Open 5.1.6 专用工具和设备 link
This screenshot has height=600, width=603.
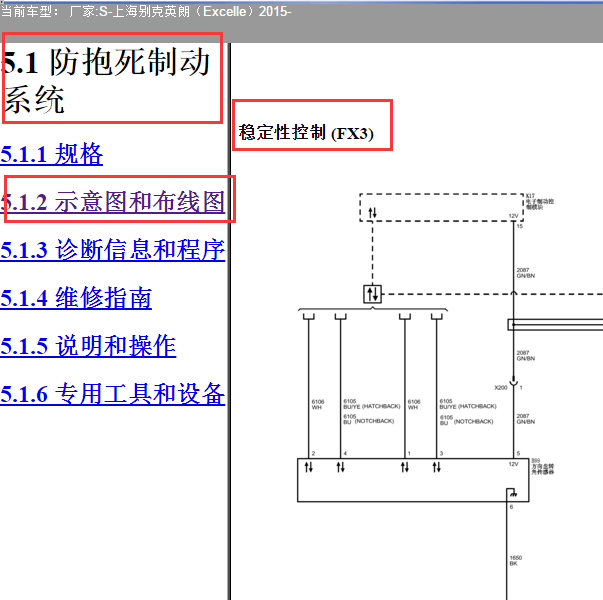coord(113,393)
